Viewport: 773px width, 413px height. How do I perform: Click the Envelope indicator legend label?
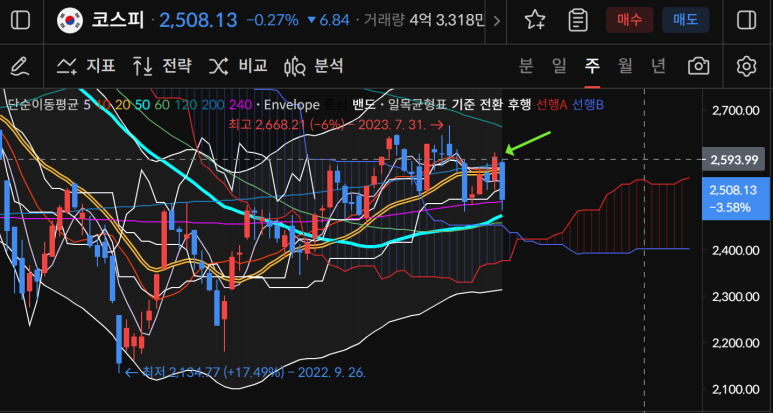[x=291, y=104]
